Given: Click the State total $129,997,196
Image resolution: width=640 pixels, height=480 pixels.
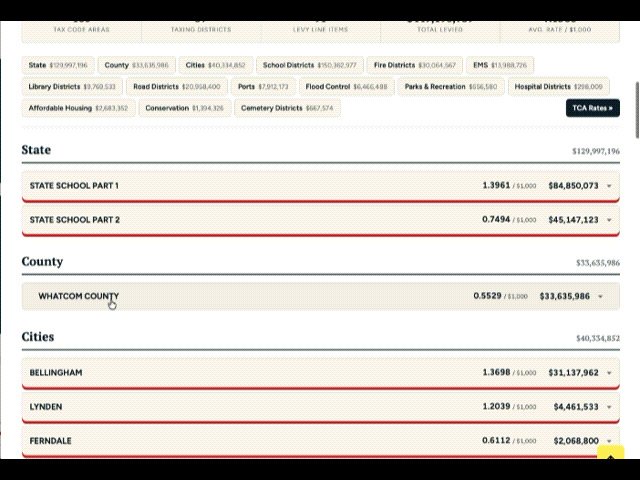Looking at the screenshot, I should 596,151.
